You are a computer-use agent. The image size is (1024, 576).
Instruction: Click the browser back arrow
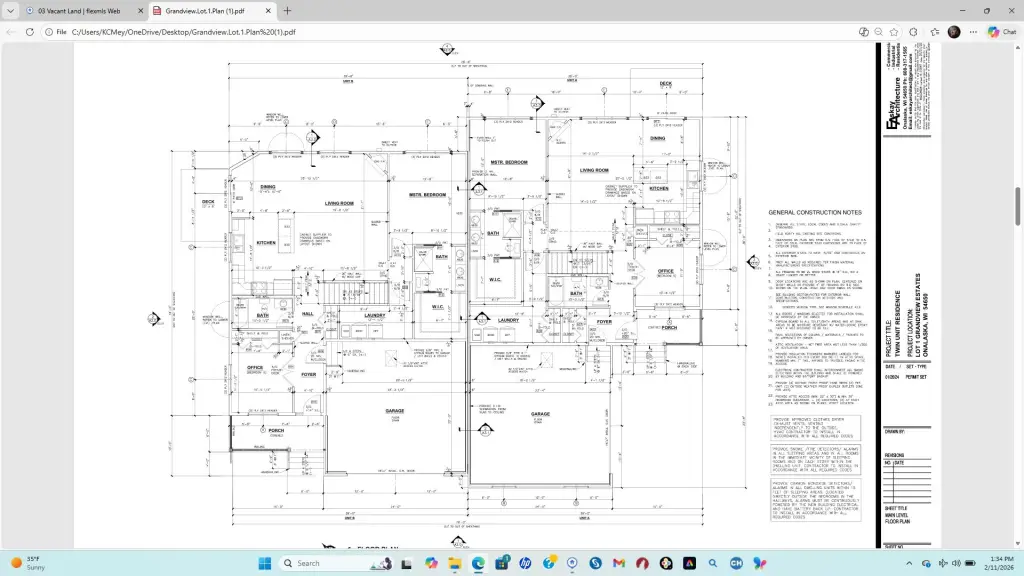tap(11, 32)
